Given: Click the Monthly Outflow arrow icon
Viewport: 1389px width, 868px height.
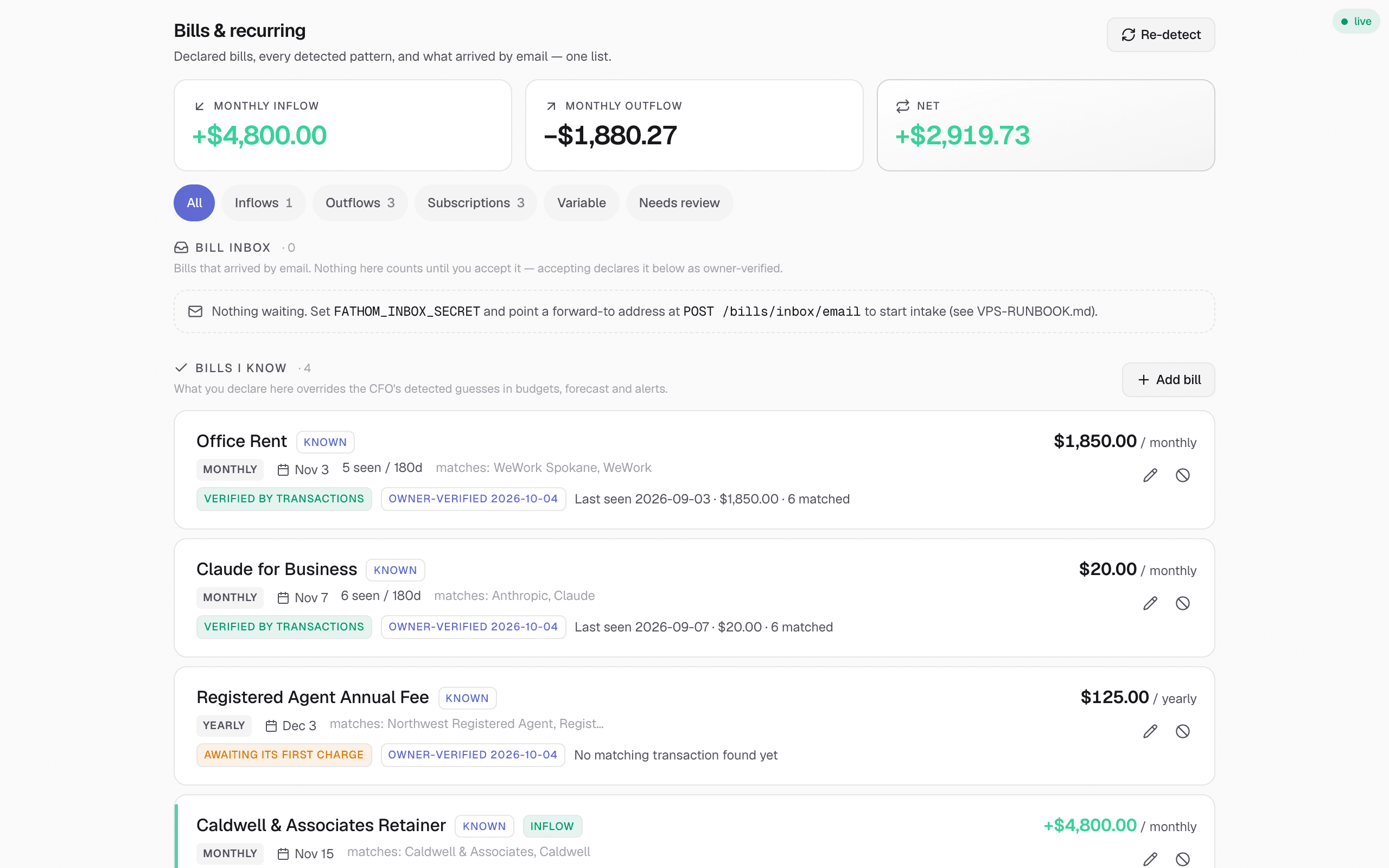Looking at the screenshot, I should click(551, 106).
